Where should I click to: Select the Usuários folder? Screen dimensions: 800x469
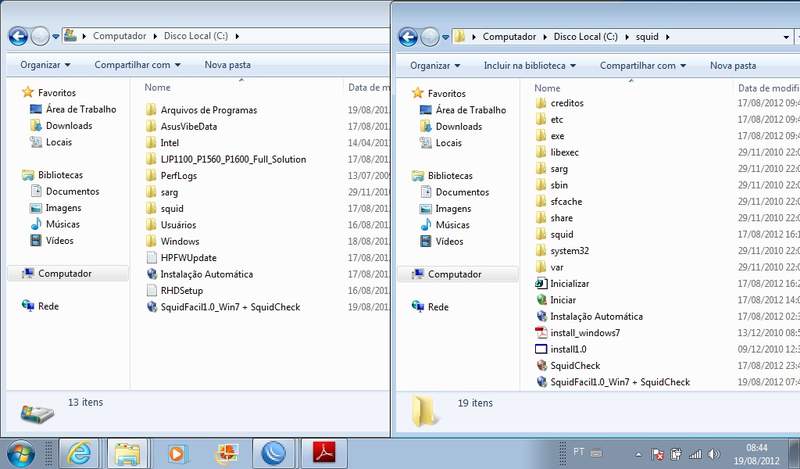pyautogui.click(x=178, y=225)
